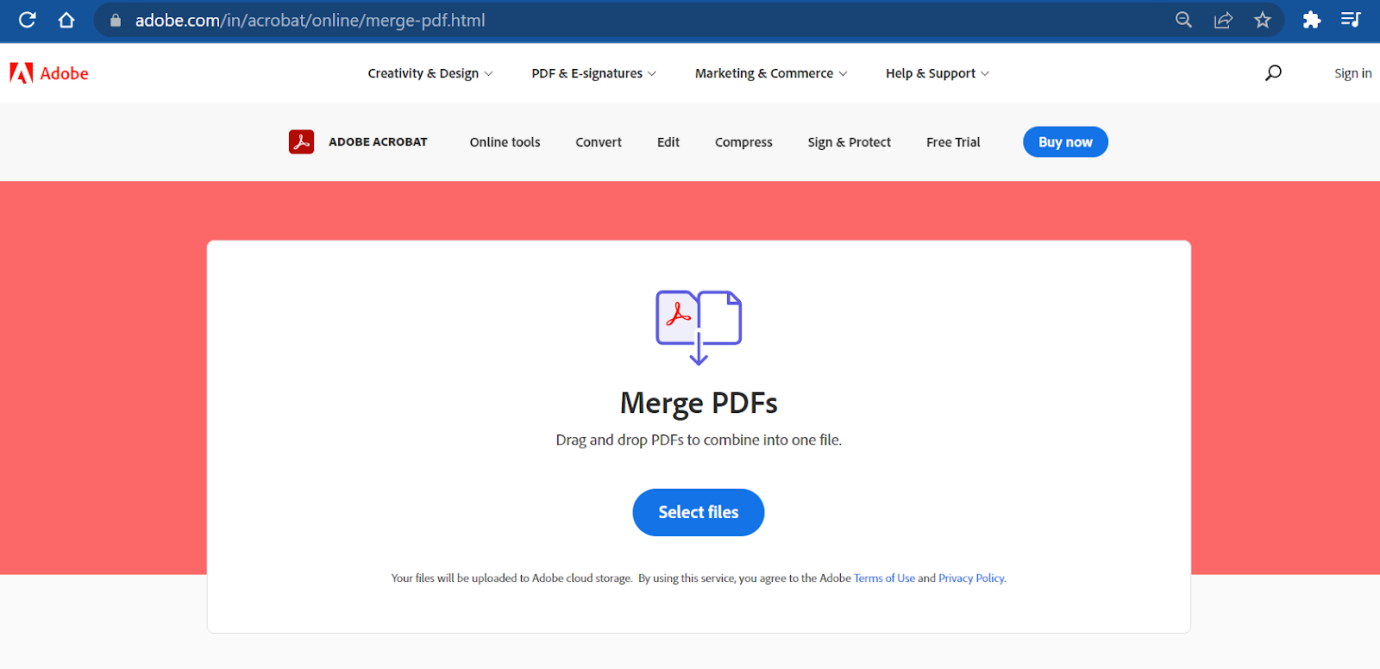Screen dimensions: 1380x669
Task: Open the Terms of Use link
Action: pyautogui.click(x=884, y=578)
